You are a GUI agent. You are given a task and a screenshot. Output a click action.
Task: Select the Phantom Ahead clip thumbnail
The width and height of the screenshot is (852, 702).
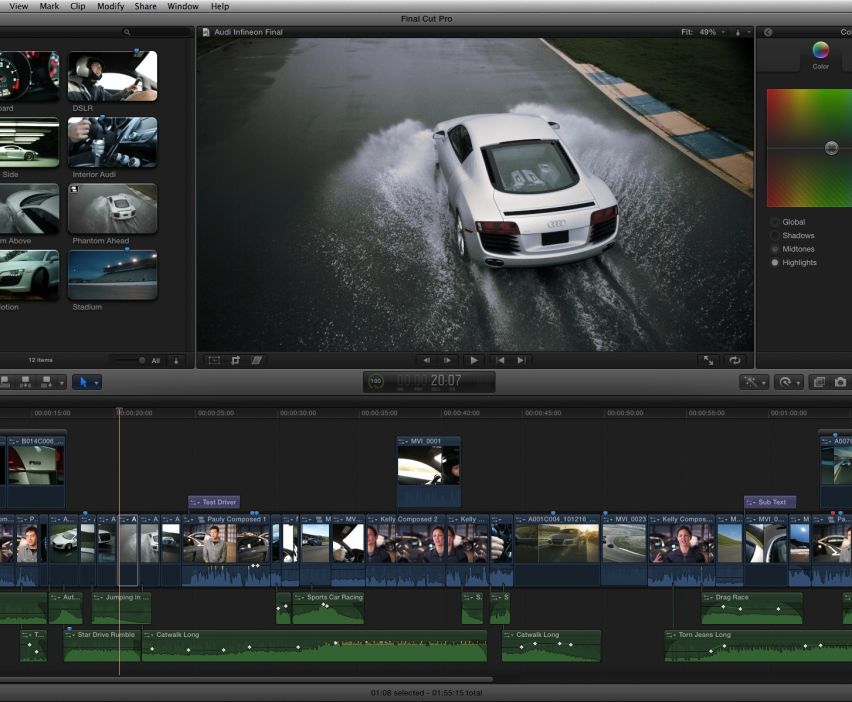pyautogui.click(x=112, y=208)
